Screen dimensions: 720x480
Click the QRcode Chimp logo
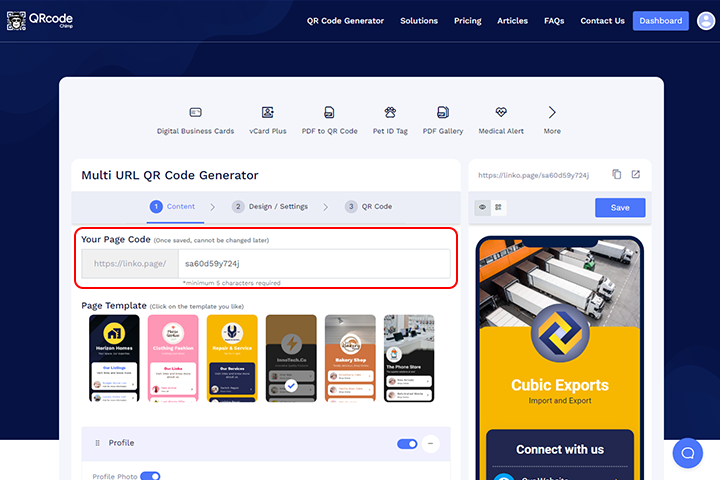point(40,20)
